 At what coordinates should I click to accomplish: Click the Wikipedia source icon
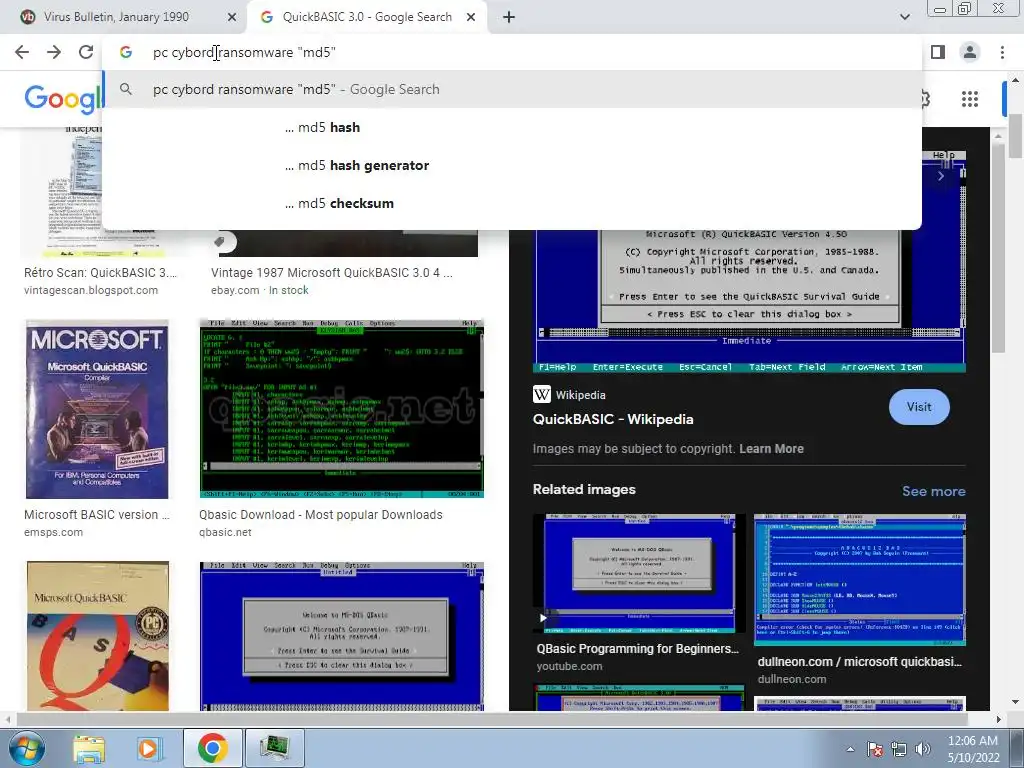(x=542, y=394)
